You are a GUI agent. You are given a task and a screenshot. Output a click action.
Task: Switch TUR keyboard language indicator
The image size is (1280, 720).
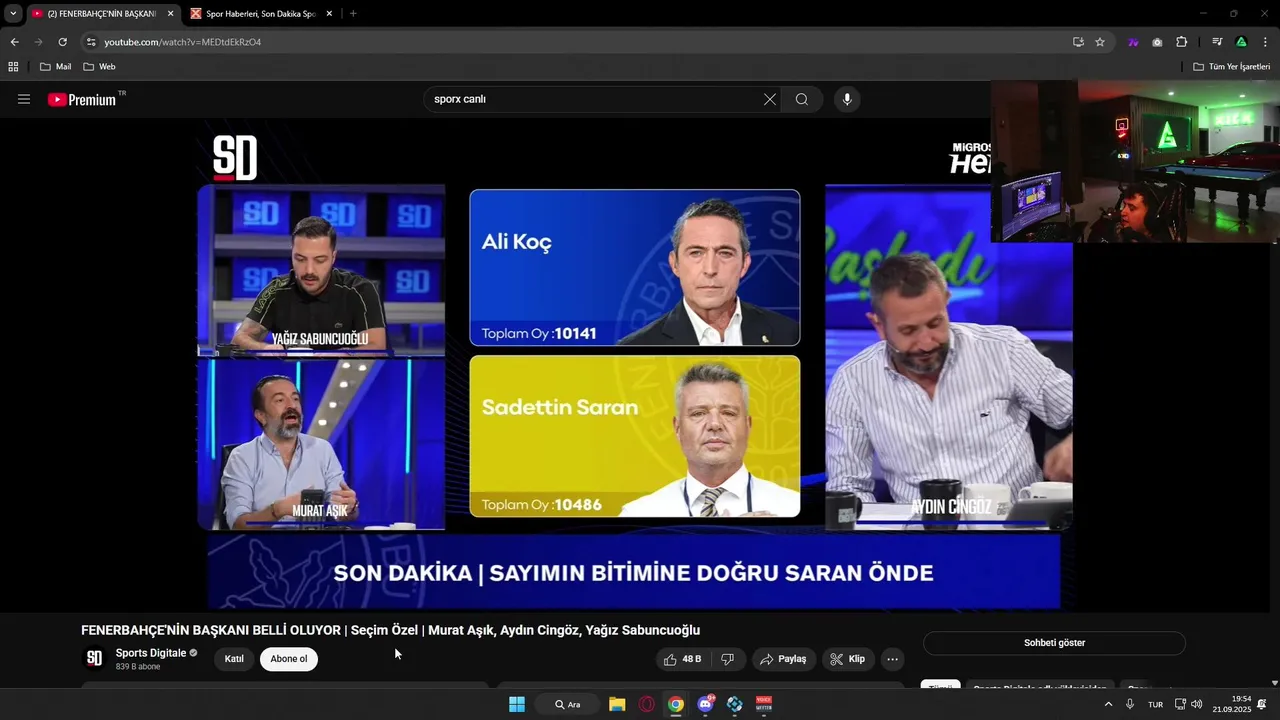pos(1155,705)
